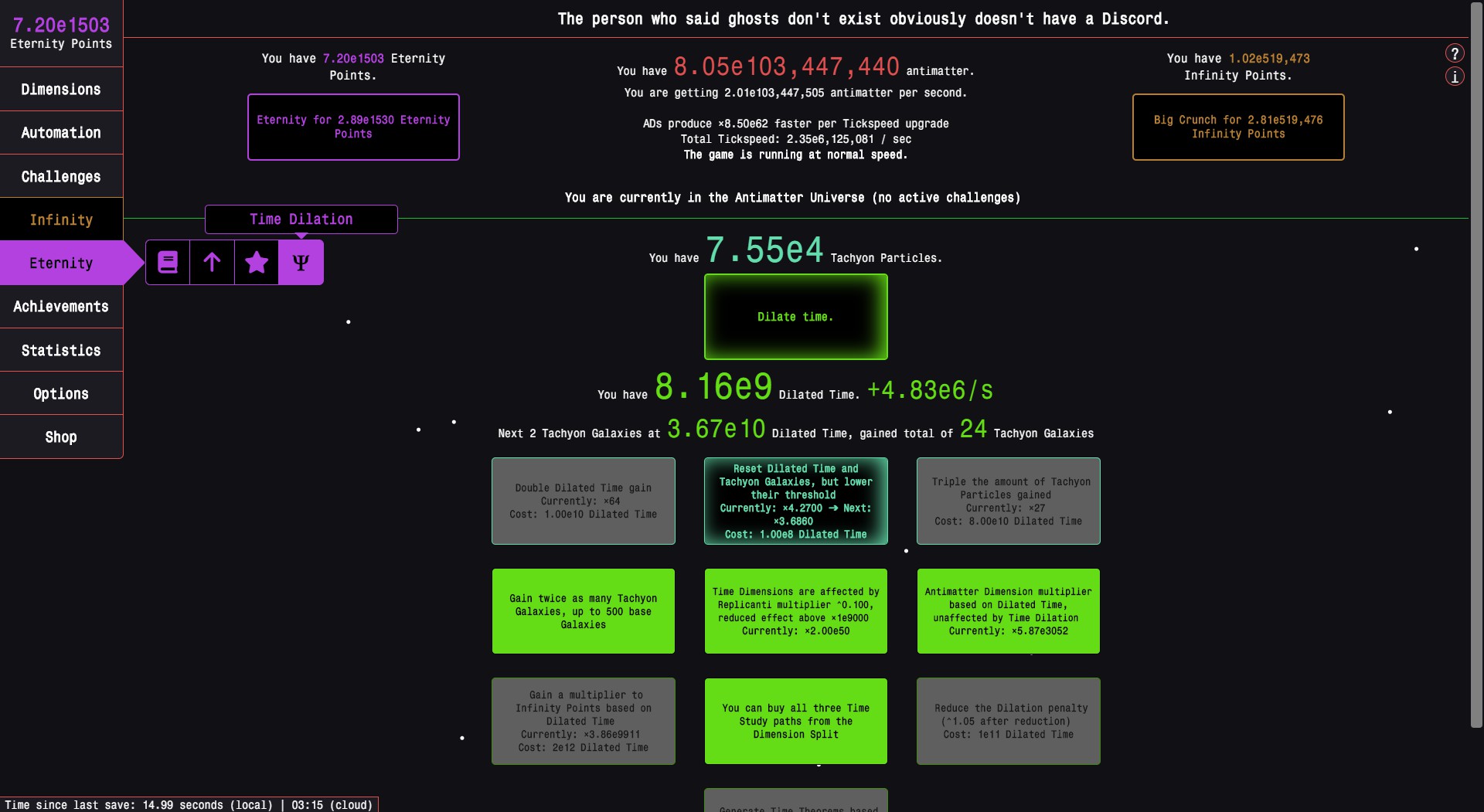The height and width of the screenshot is (812, 1484).
Task: Go to the Shop tab
Action: click(61, 437)
